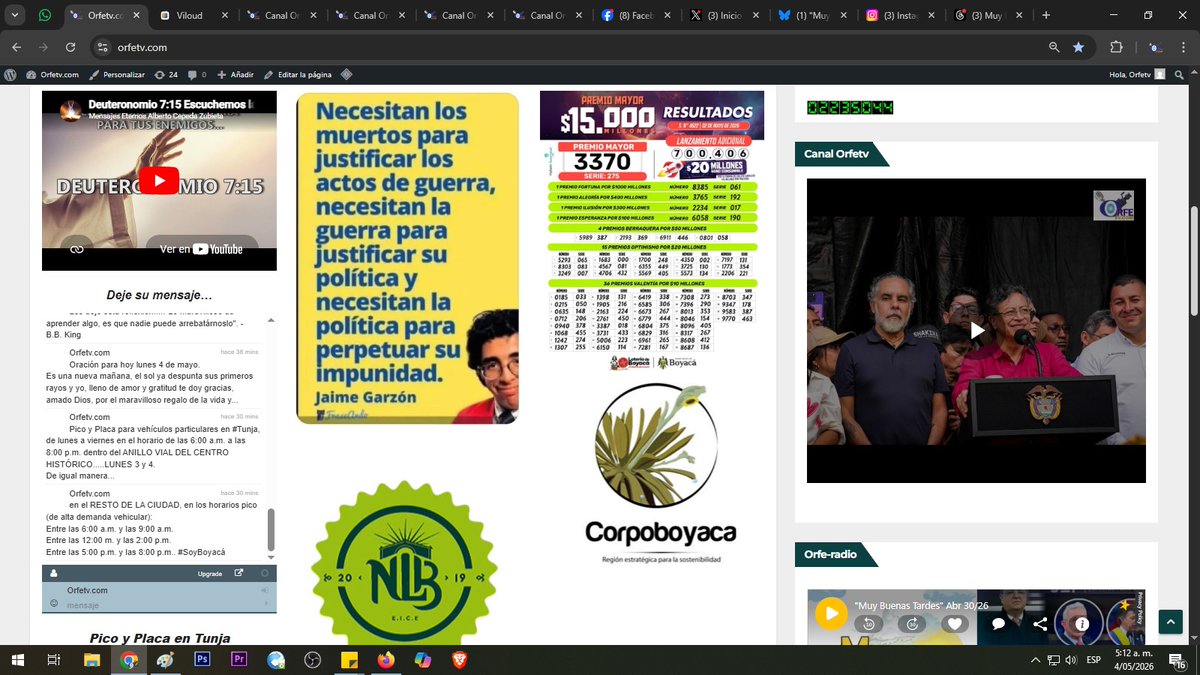Open Orfetv.com site menu in admin bar
The height and width of the screenshot is (675, 1200).
tap(53, 74)
